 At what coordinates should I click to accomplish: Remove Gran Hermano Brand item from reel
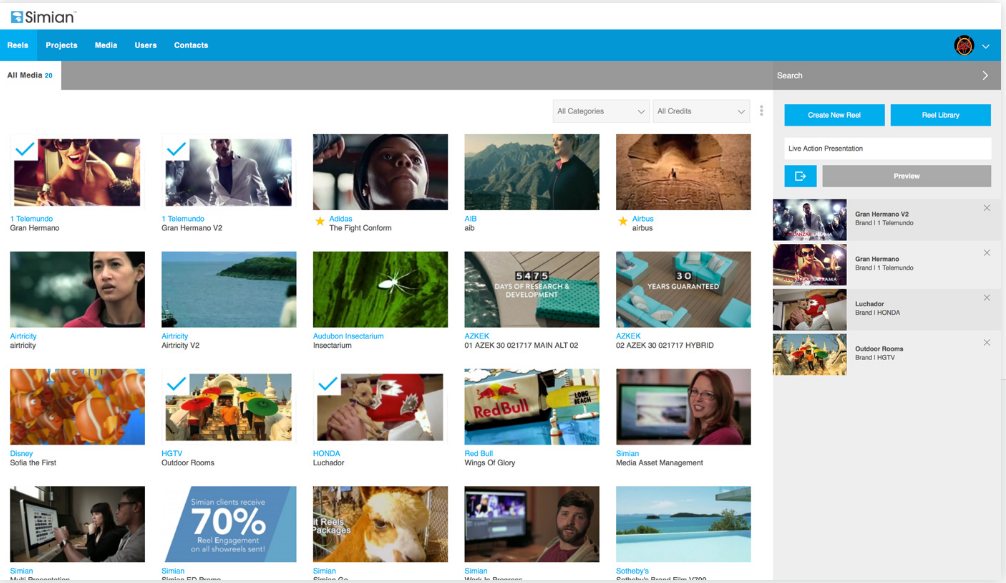987,253
